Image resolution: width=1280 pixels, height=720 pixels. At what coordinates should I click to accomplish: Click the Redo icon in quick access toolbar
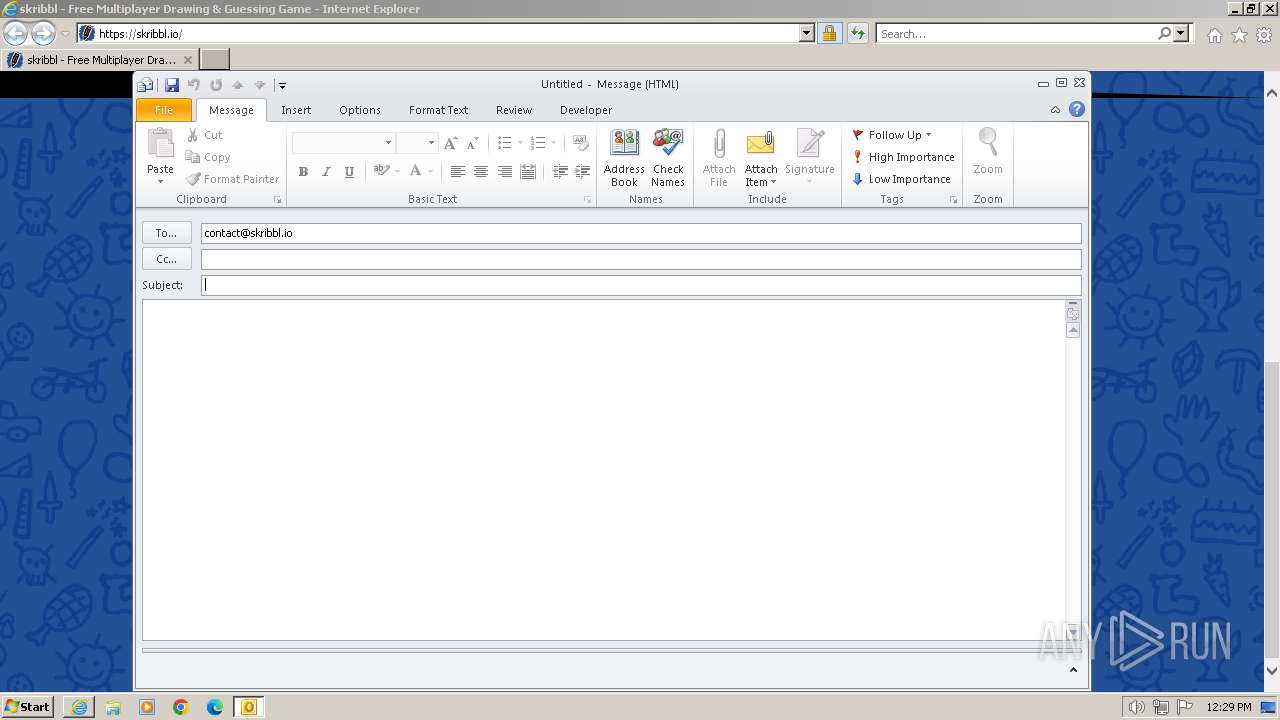(216, 85)
